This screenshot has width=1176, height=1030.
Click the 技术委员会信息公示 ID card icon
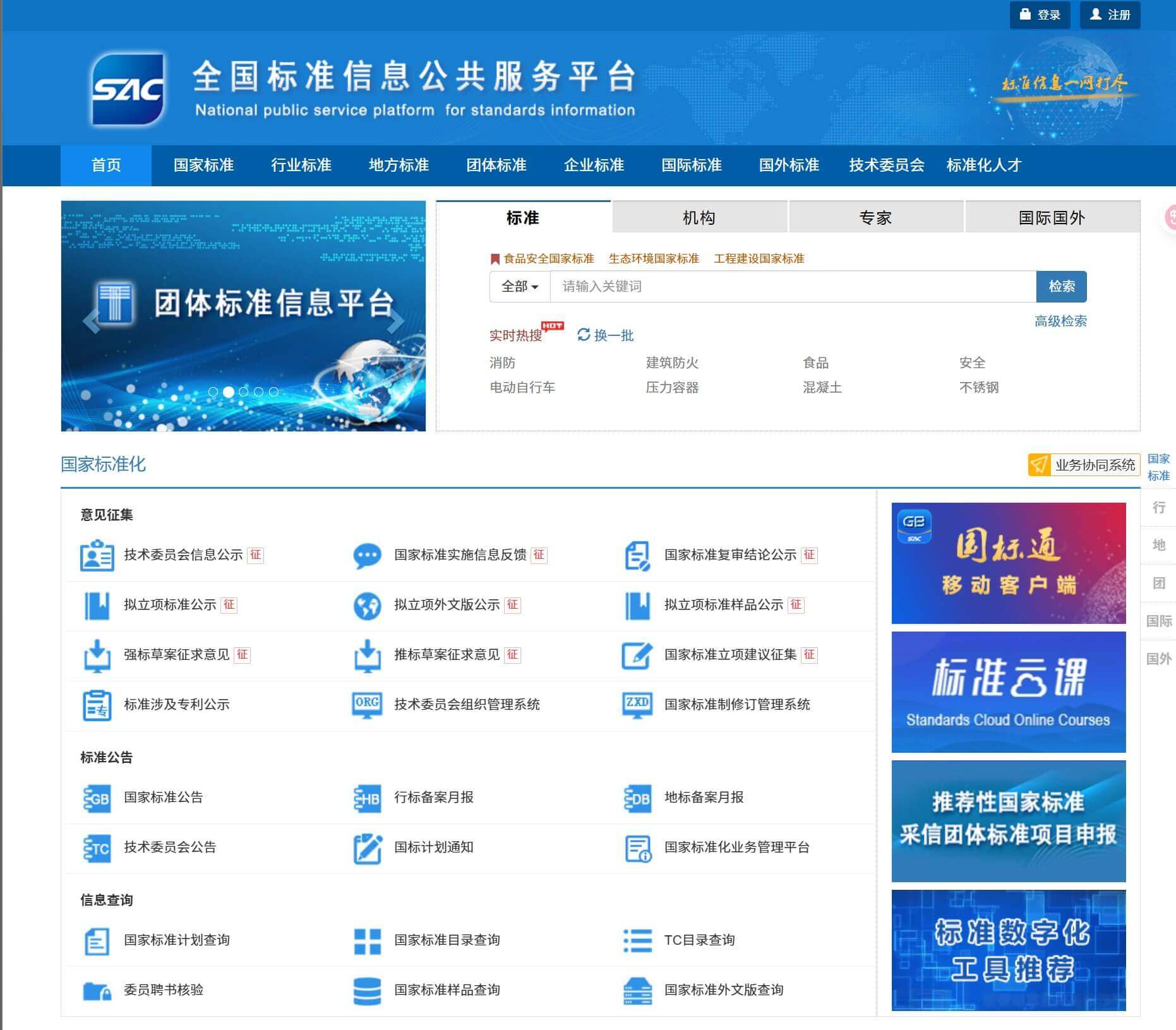(97, 555)
